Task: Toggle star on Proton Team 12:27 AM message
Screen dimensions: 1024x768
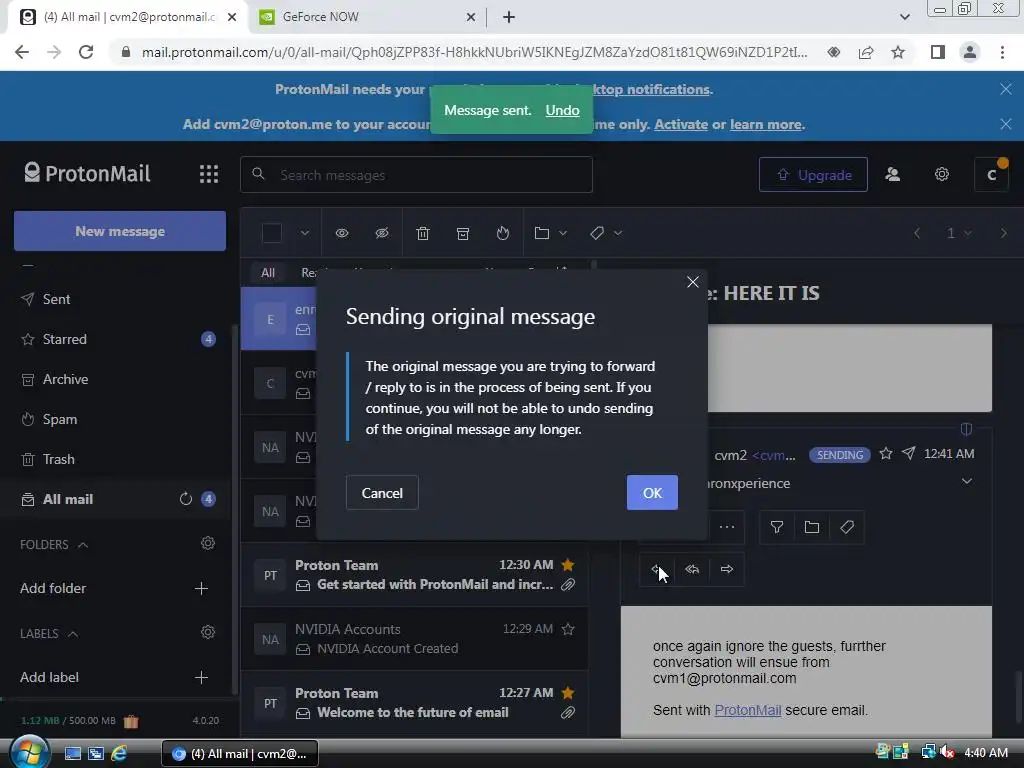Action: point(568,693)
